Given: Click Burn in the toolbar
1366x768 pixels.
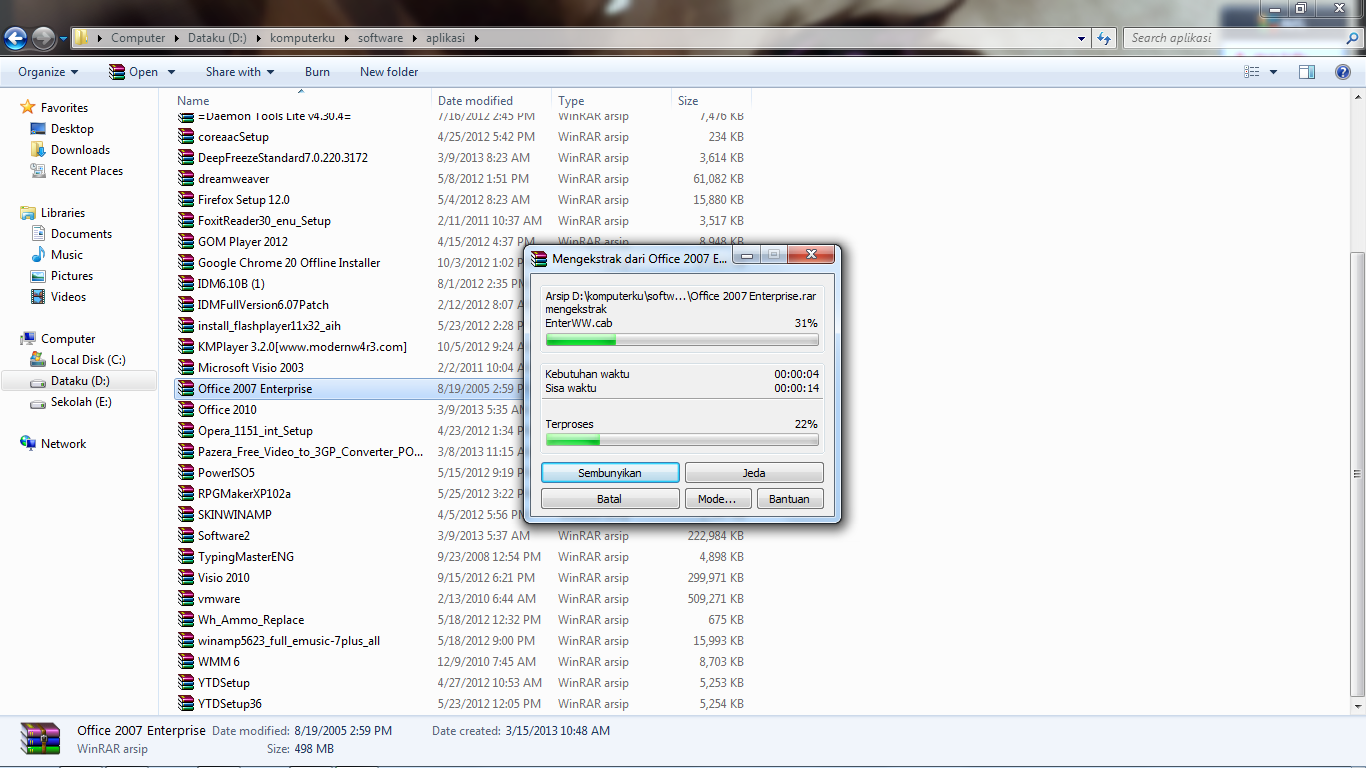Looking at the screenshot, I should tap(317, 72).
